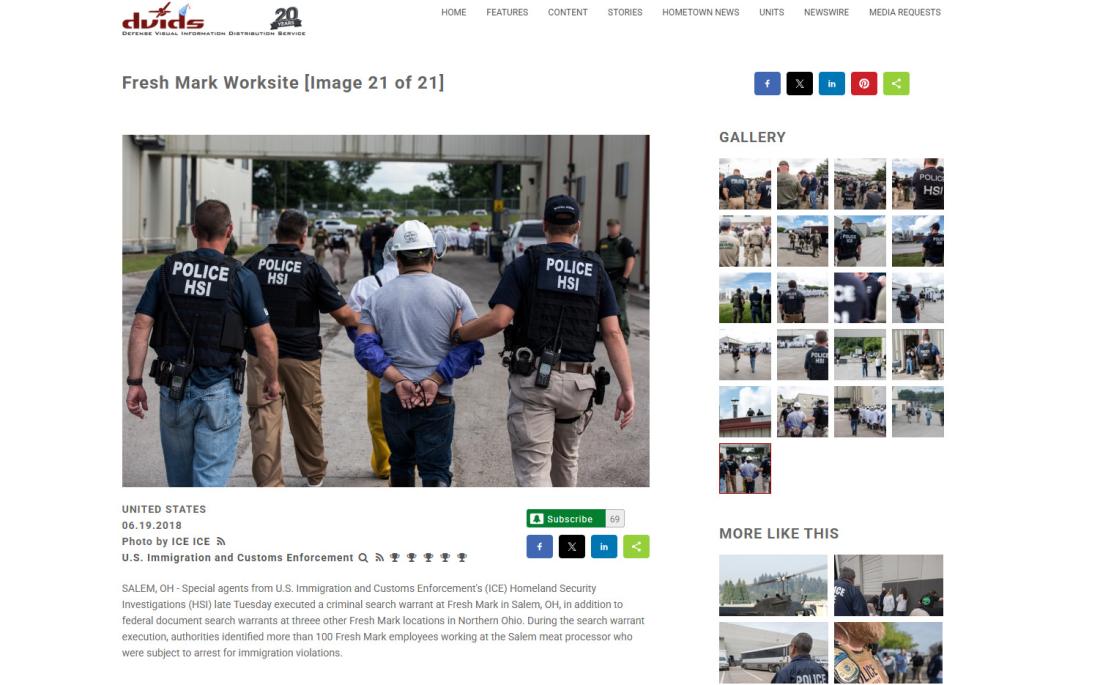Click RSS feed icon beside Photo by ICE
Image resolution: width=1100 pixels, height=685 pixels.
click(221, 541)
